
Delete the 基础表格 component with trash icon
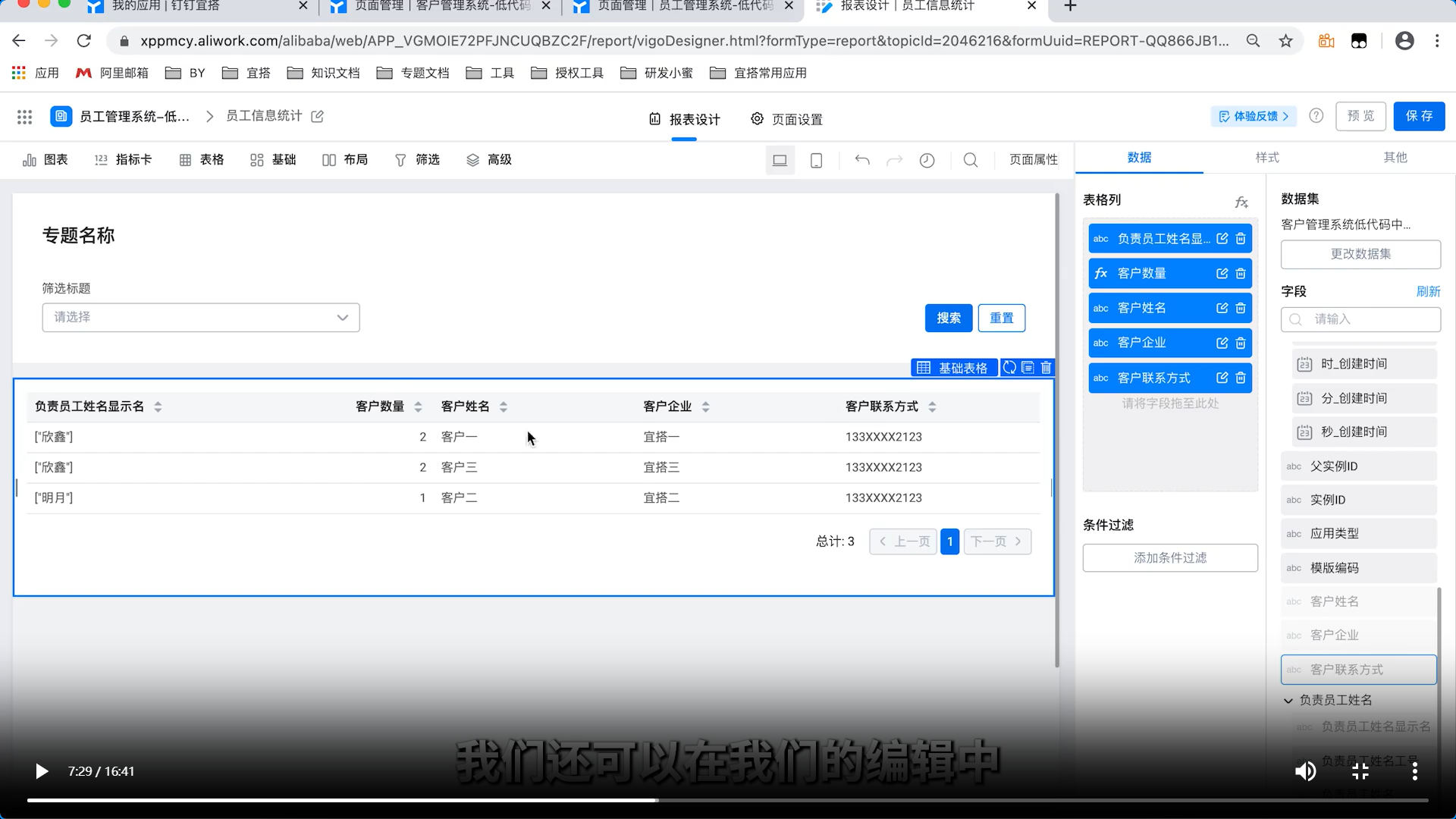click(x=1046, y=368)
